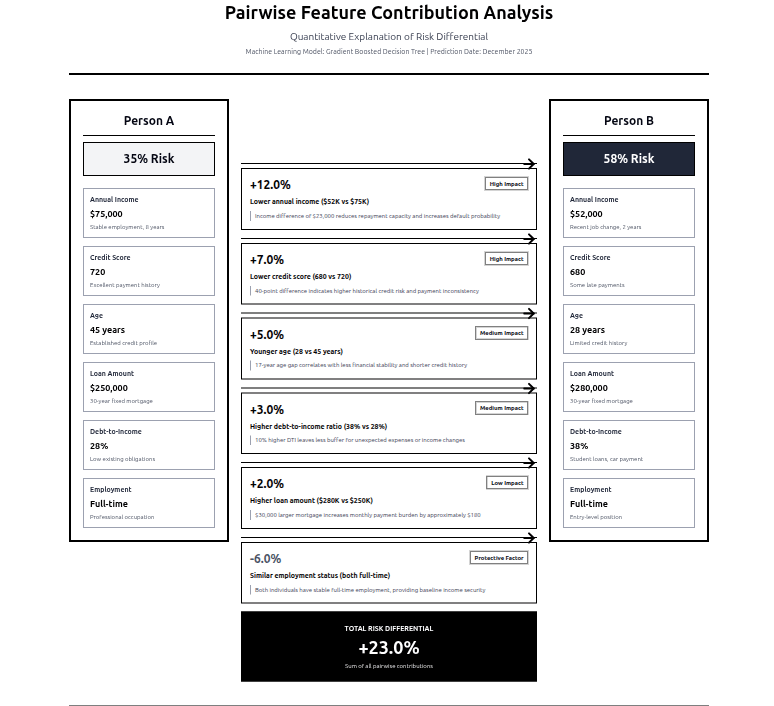Click Person B's Debt-to-Income 38% card
774x706 pixels.
(628, 445)
